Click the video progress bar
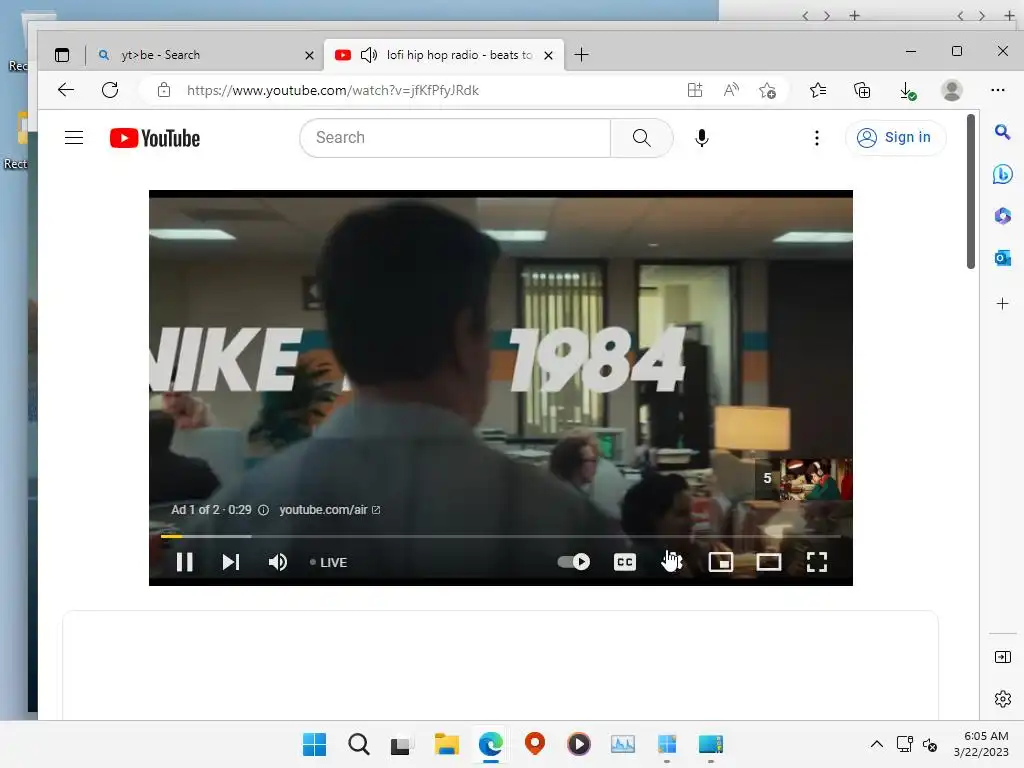 point(500,536)
